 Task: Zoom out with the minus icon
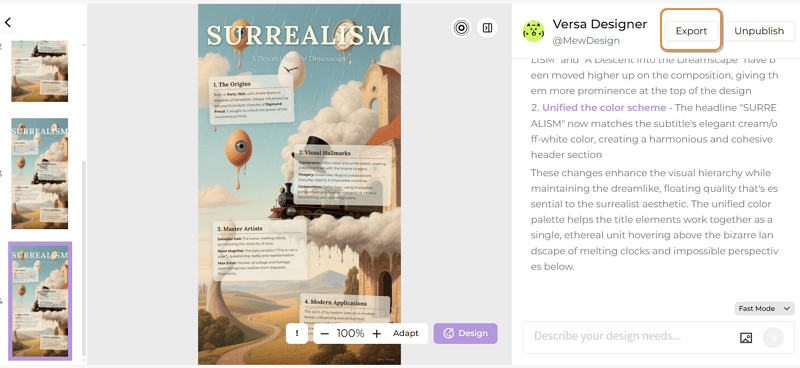pyautogui.click(x=324, y=333)
